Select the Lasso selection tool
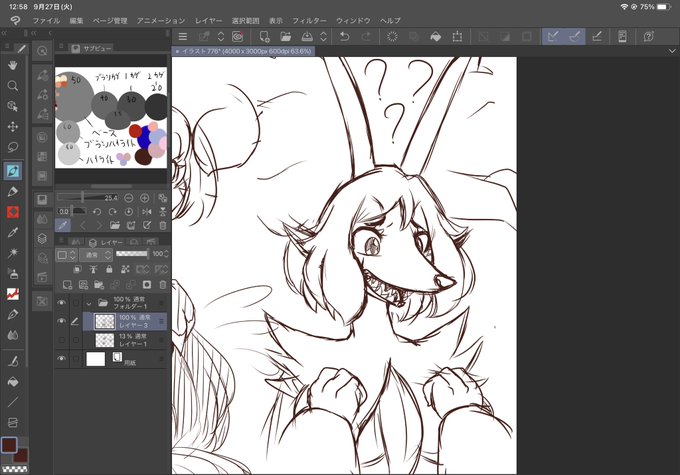This screenshot has width=680, height=475. [x=13, y=147]
